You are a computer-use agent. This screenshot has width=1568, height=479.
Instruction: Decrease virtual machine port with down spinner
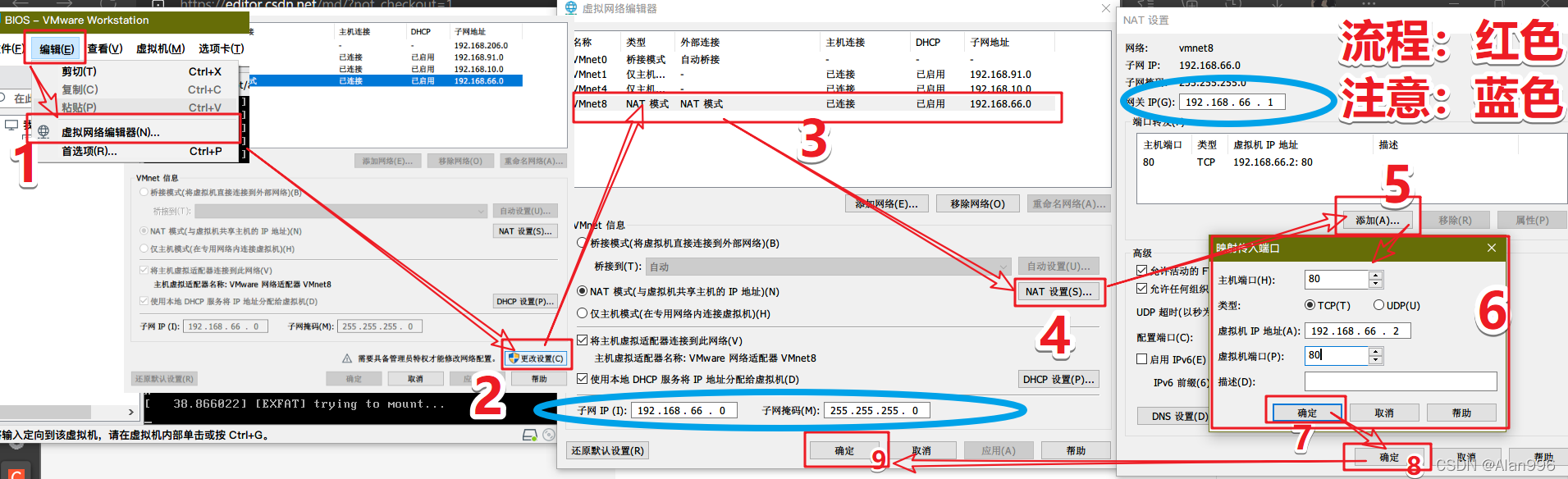coord(1376,359)
